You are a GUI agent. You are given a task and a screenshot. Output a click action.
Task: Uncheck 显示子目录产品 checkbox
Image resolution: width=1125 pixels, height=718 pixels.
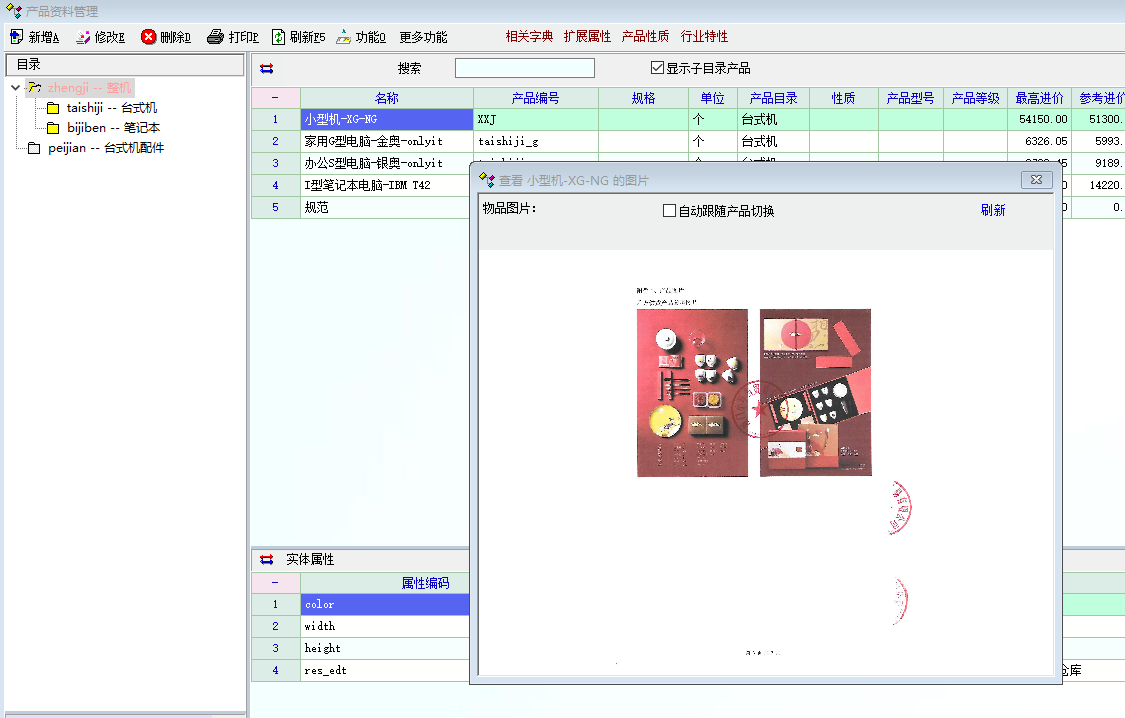pos(657,68)
